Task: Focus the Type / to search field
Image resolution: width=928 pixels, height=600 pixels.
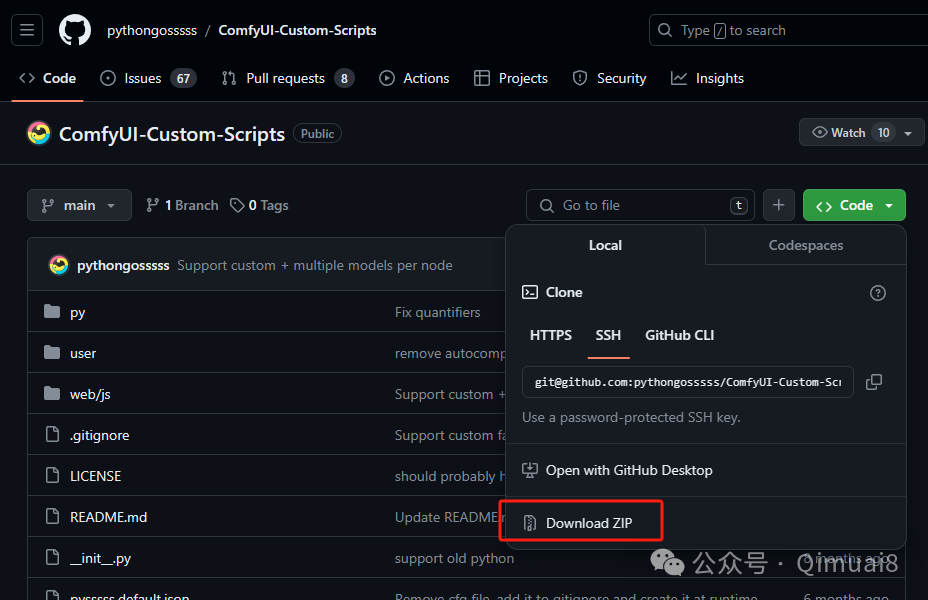Action: tap(788, 30)
